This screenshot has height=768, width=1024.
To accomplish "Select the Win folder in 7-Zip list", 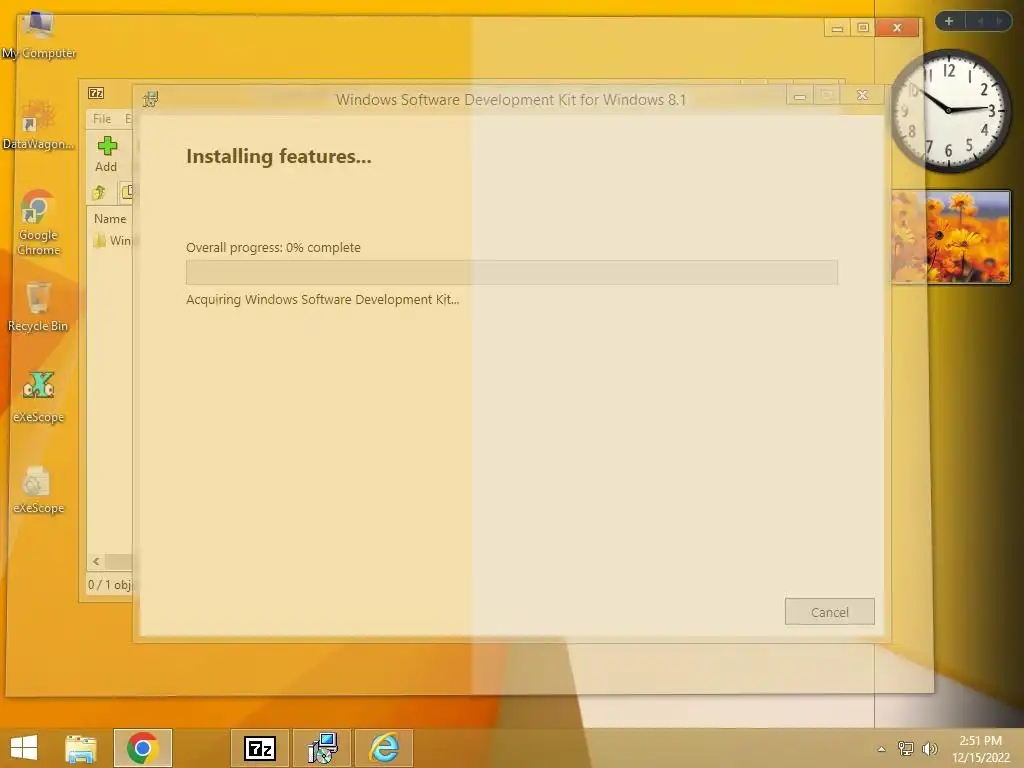I will point(112,240).
